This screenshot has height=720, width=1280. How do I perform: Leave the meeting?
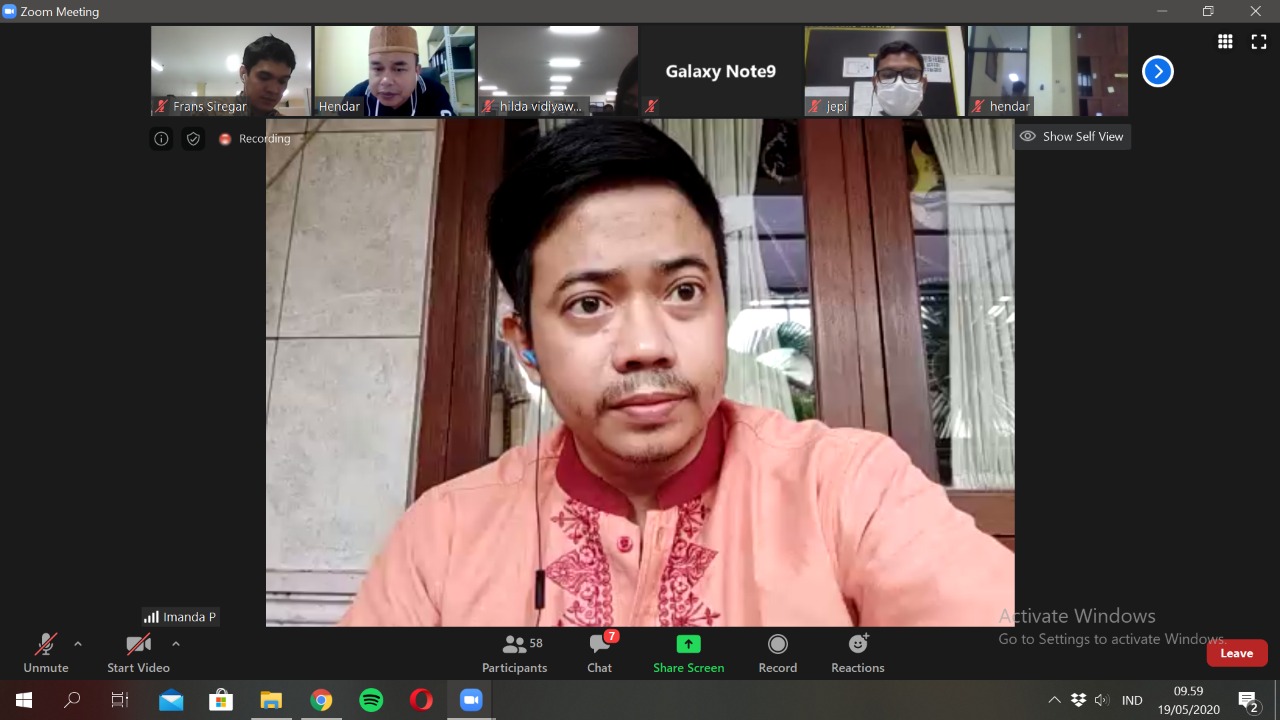coord(1236,653)
